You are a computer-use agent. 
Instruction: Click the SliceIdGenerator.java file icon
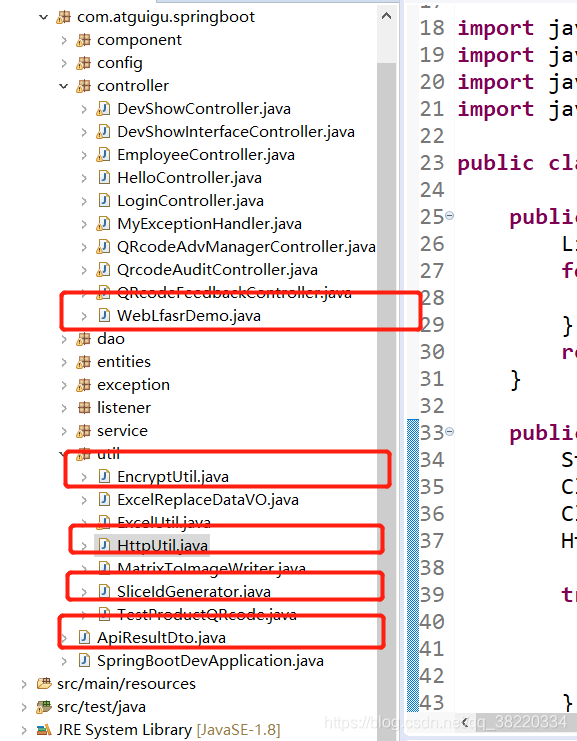[104, 592]
